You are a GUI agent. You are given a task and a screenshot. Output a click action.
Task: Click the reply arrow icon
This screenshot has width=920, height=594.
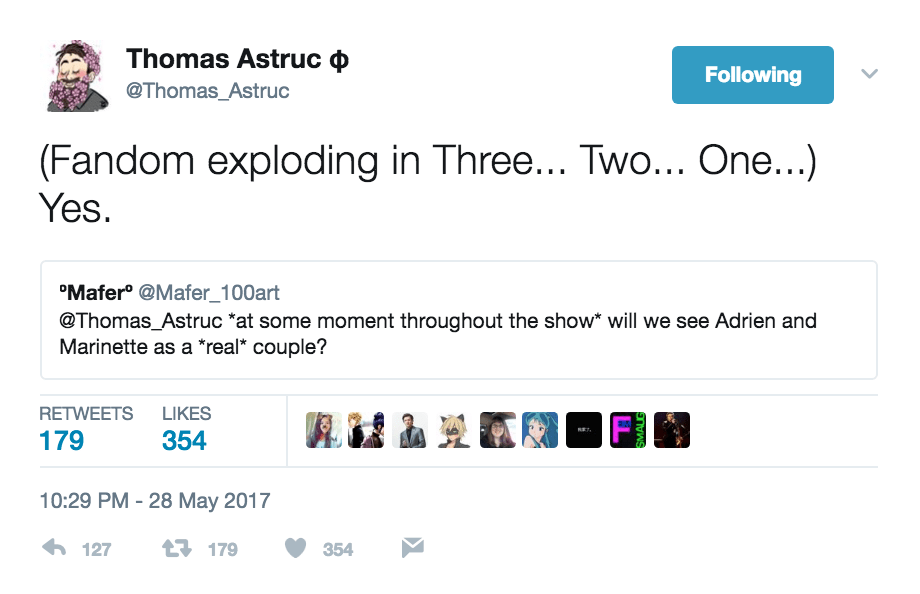(x=54, y=548)
